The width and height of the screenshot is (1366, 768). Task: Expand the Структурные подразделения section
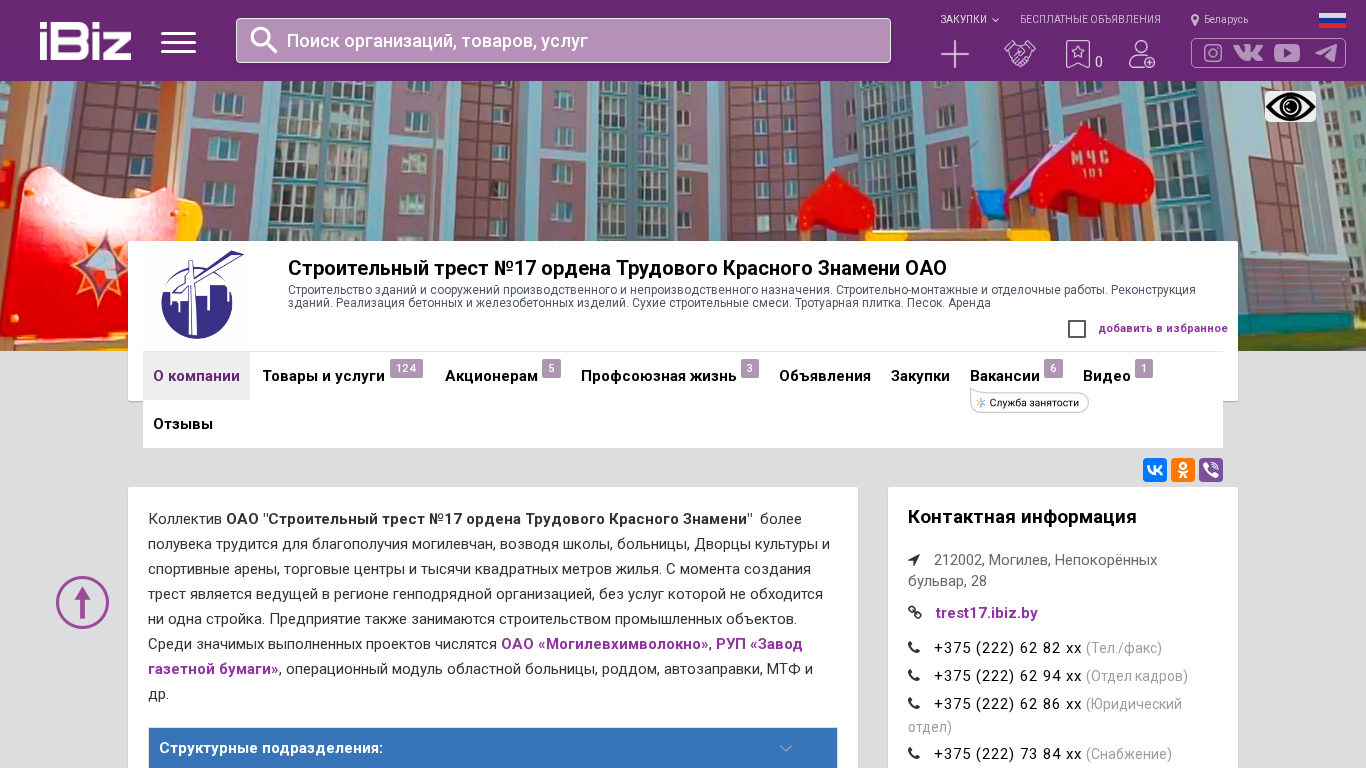click(x=493, y=748)
